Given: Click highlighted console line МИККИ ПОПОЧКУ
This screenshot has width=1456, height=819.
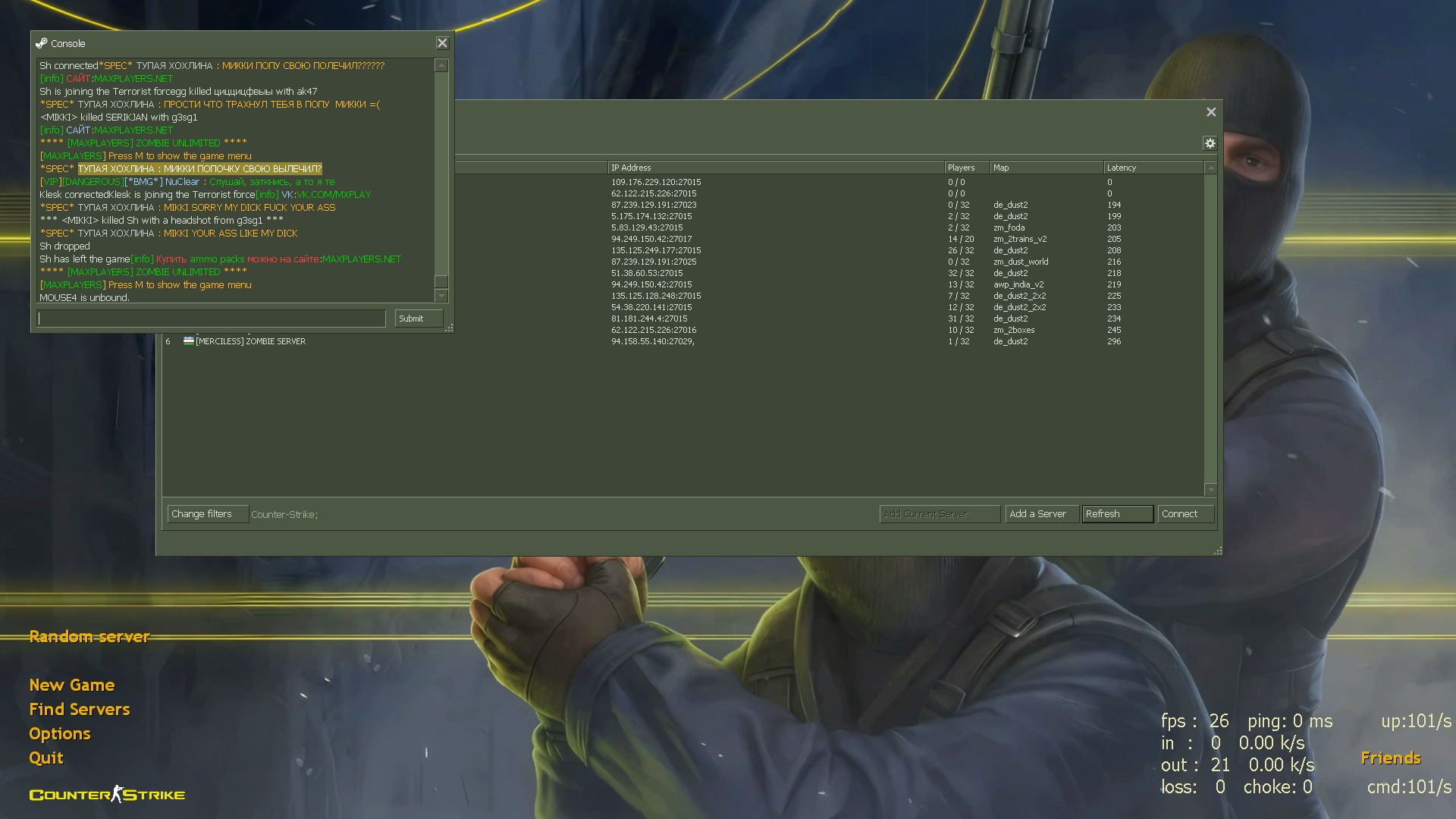Looking at the screenshot, I should [200, 168].
